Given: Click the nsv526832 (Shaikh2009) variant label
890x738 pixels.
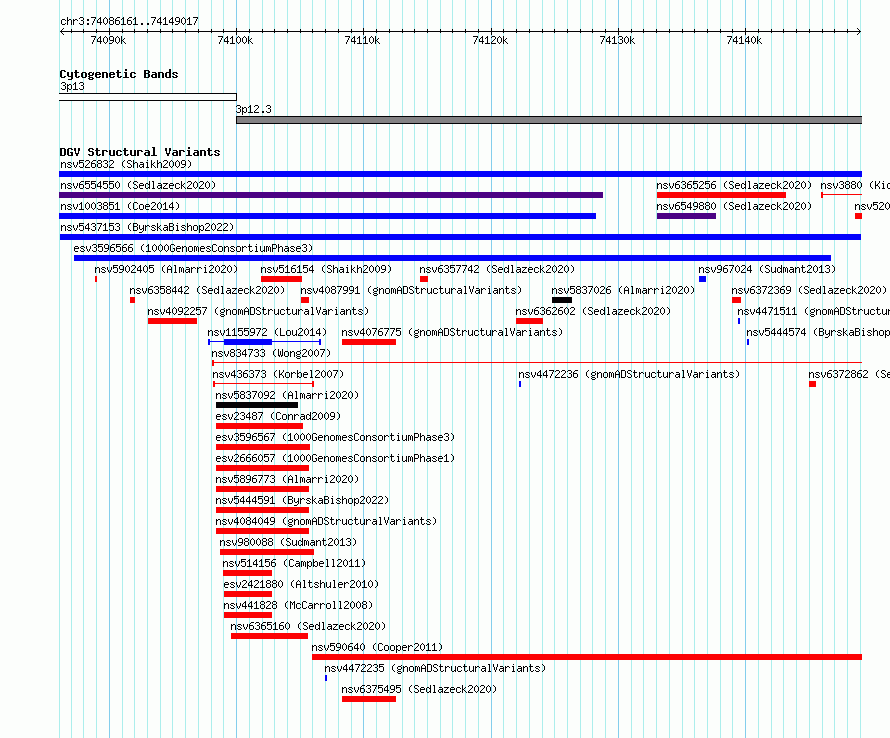Looking at the screenshot, I should tap(126, 164).
